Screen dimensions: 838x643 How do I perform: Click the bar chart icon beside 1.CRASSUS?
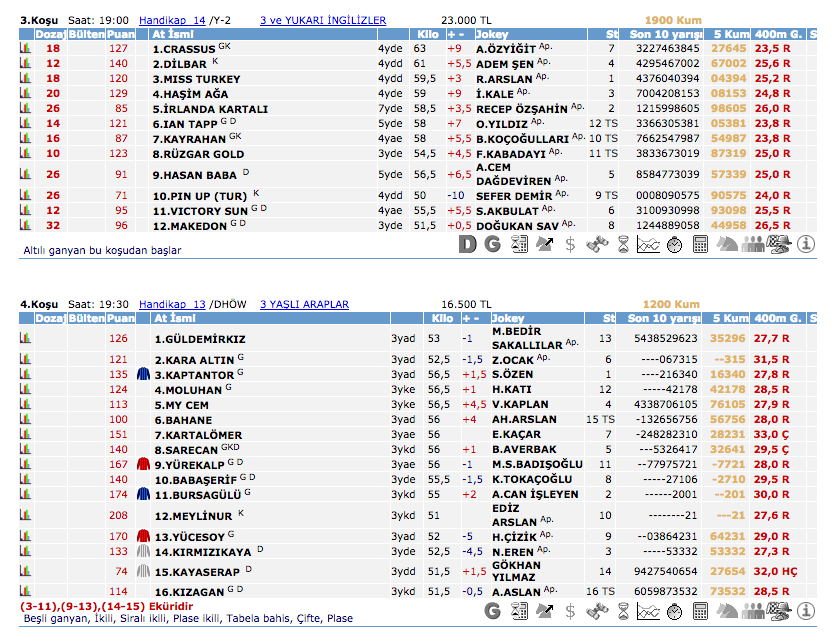(x=27, y=48)
